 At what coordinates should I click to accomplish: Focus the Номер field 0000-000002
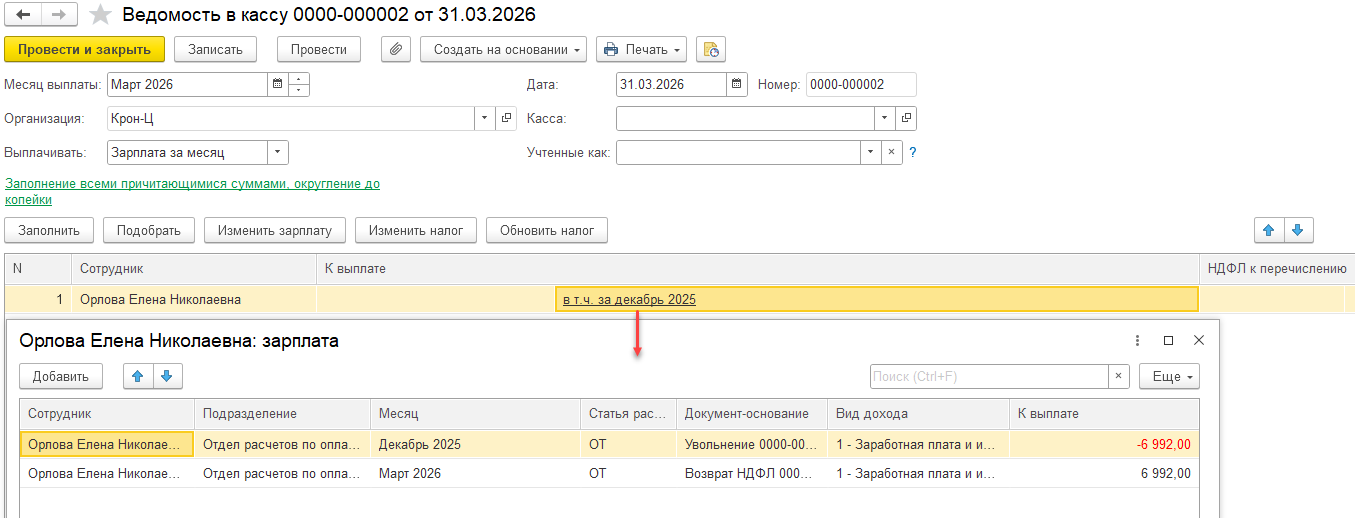pos(861,85)
